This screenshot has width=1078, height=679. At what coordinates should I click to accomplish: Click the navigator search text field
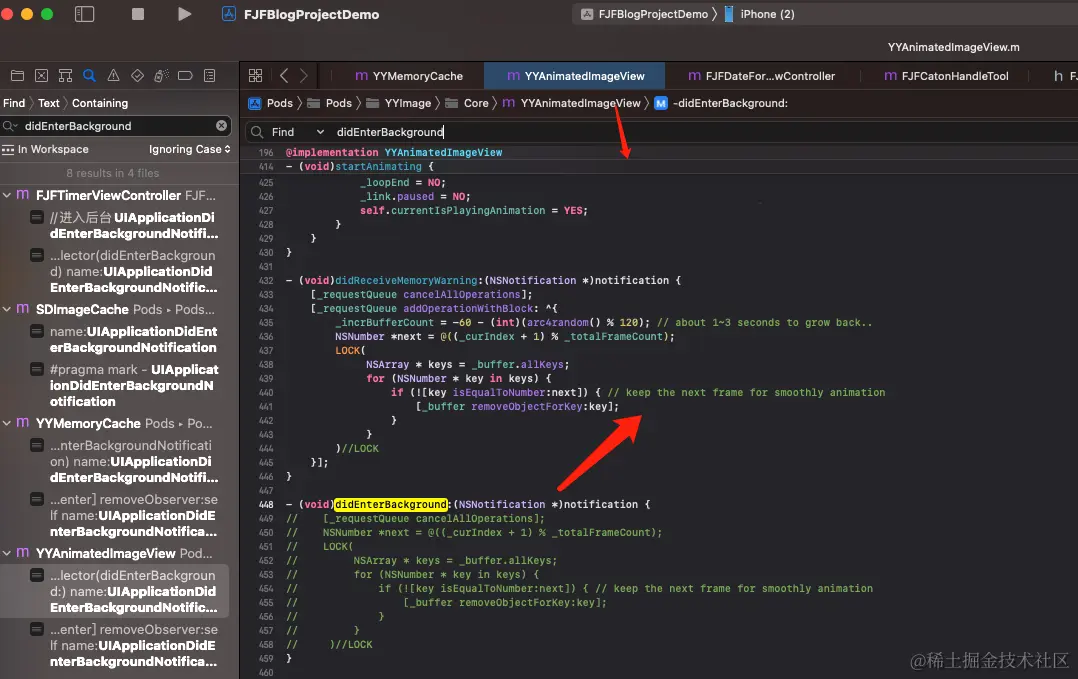point(117,126)
